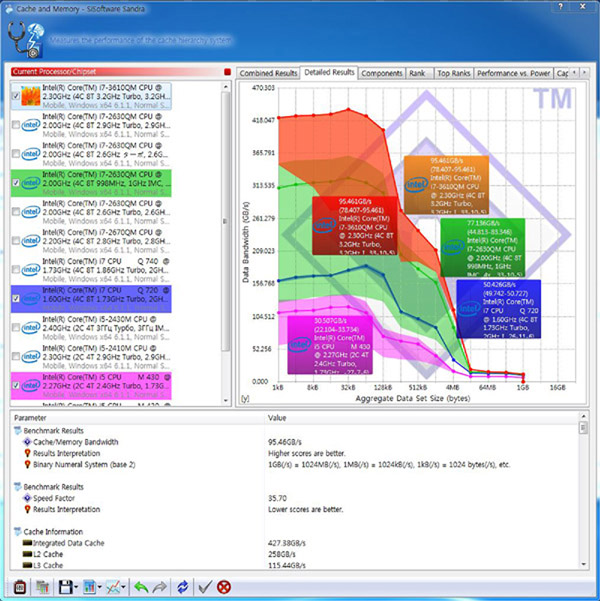The image size is (600, 601).
Task: Switch to the Top Ranks tab
Action: pyautogui.click(x=454, y=73)
